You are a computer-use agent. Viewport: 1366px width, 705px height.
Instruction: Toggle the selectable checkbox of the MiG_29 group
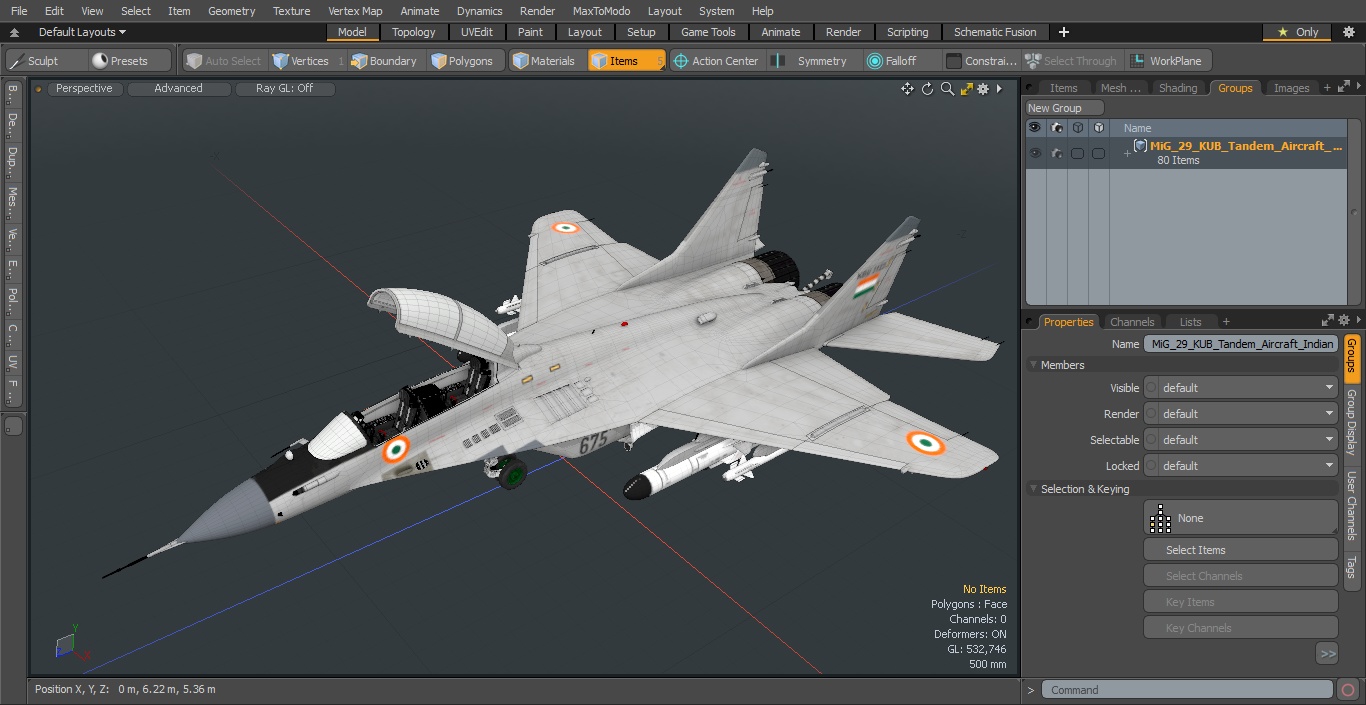[1077, 153]
